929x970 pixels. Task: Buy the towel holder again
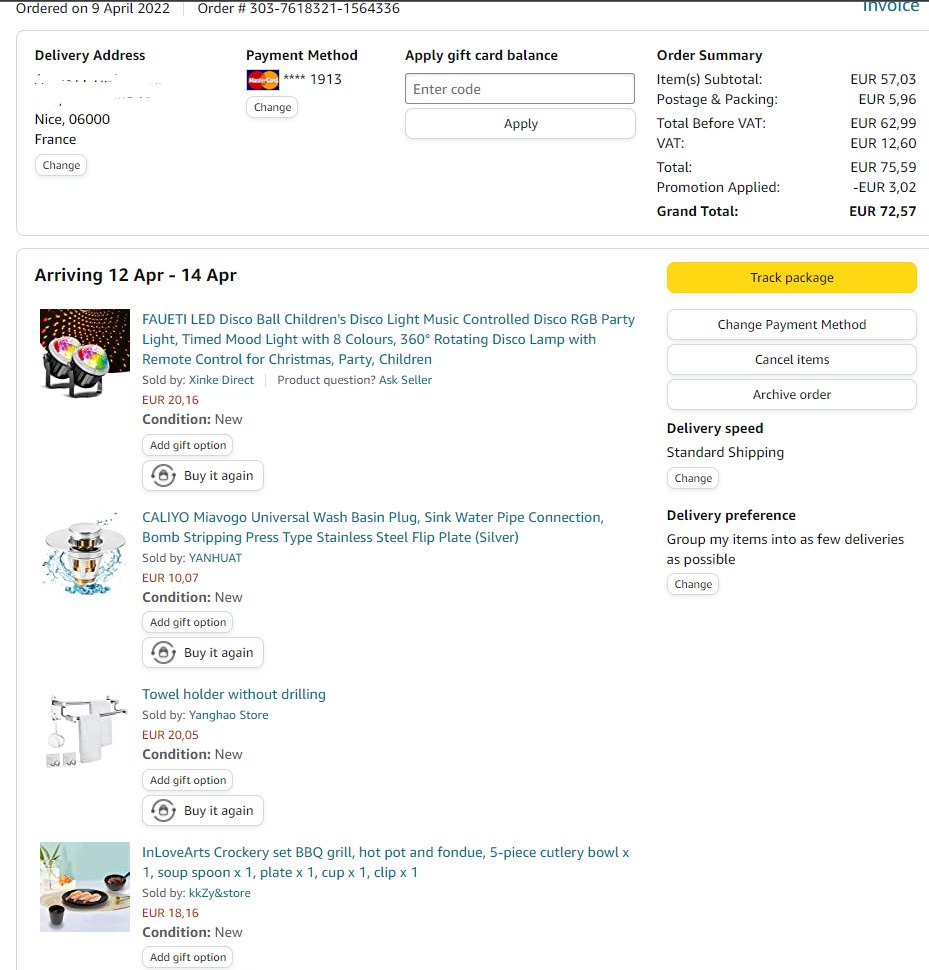tap(203, 811)
